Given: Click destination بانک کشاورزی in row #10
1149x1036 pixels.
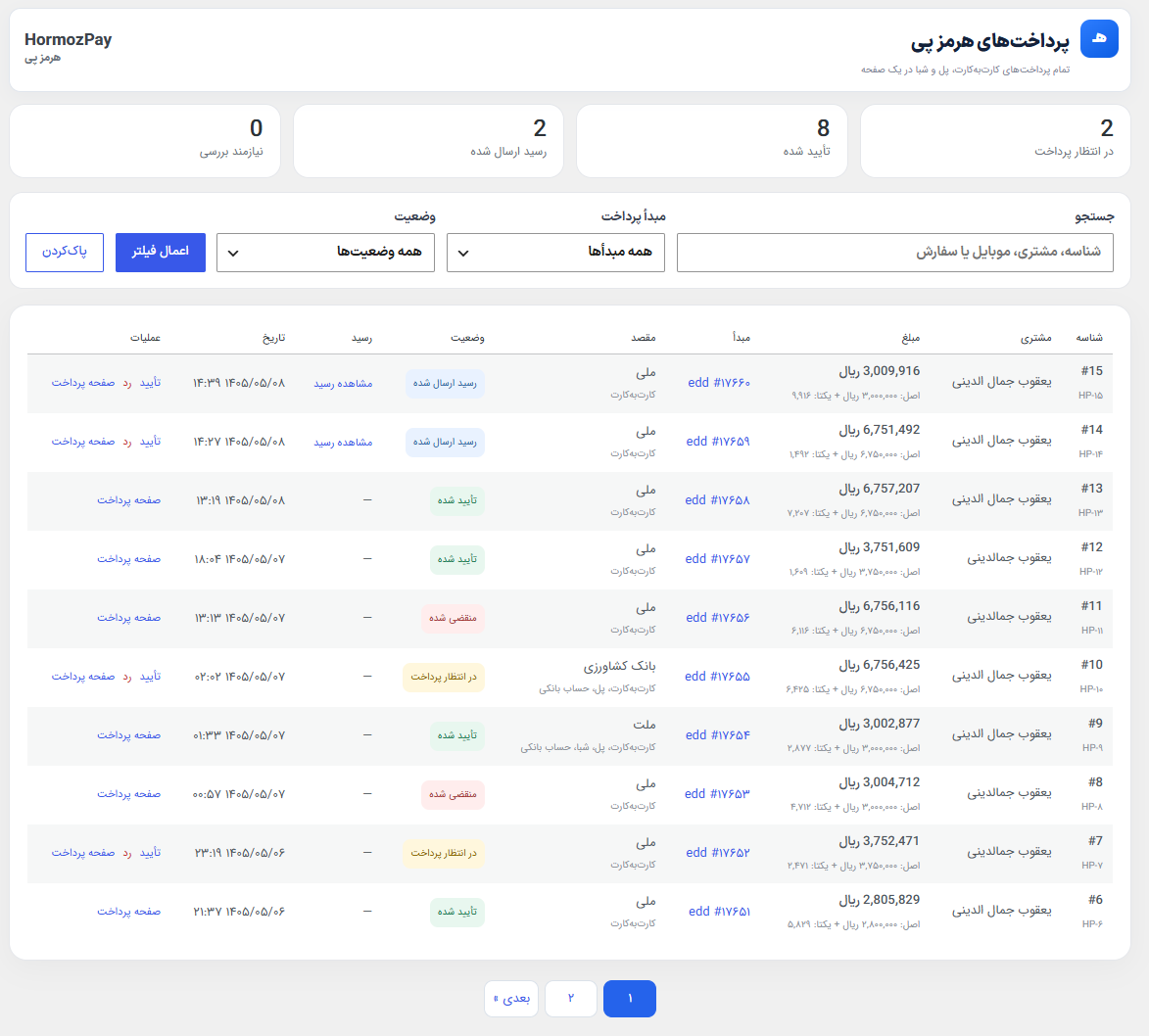Looking at the screenshot, I should point(620,666).
